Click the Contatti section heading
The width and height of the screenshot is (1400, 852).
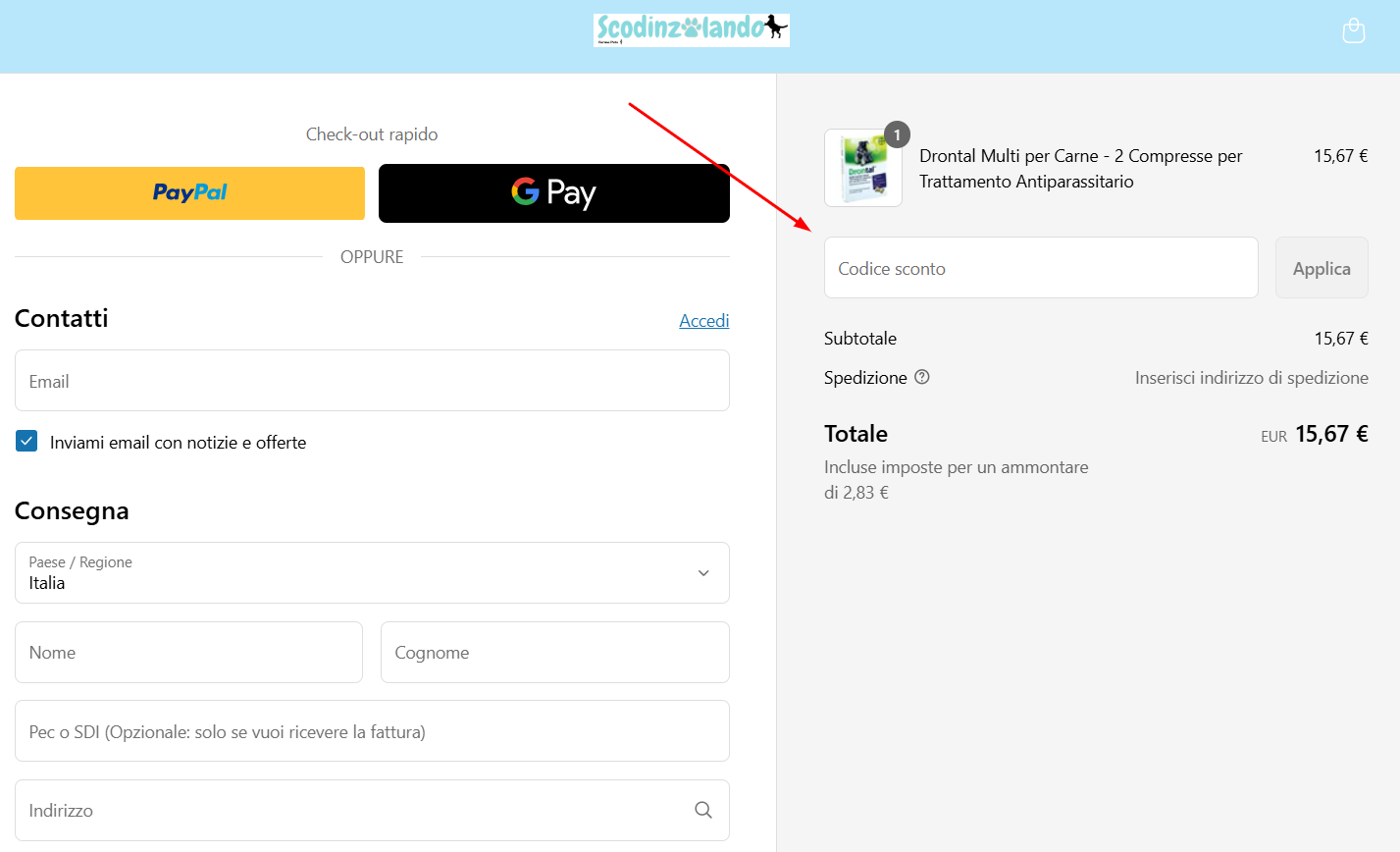pyautogui.click(x=61, y=318)
